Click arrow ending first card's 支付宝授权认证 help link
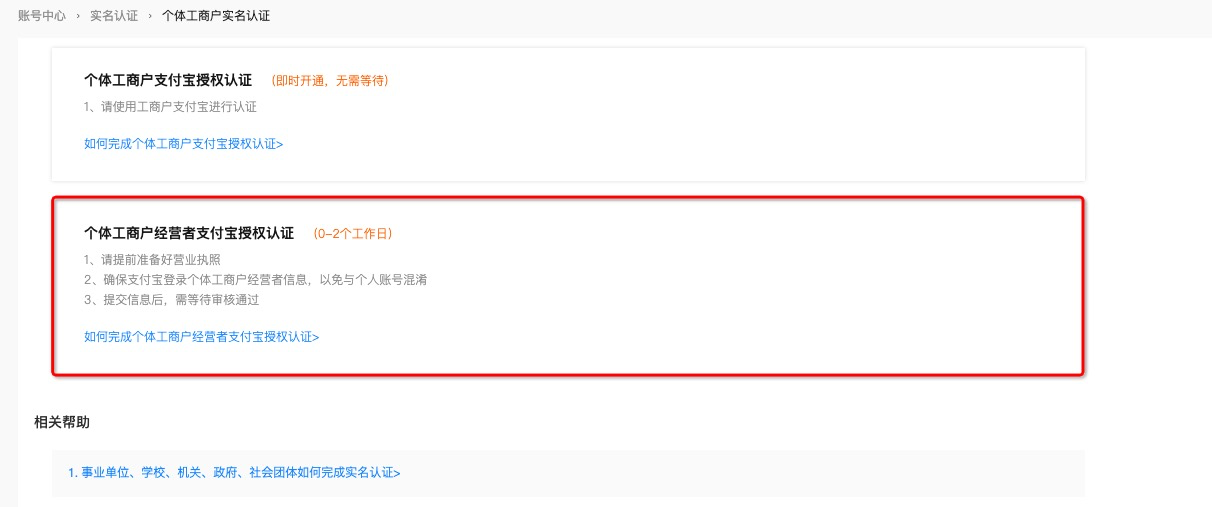Image resolution: width=1212 pixels, height=507 pixels. (x=280, y=144)
